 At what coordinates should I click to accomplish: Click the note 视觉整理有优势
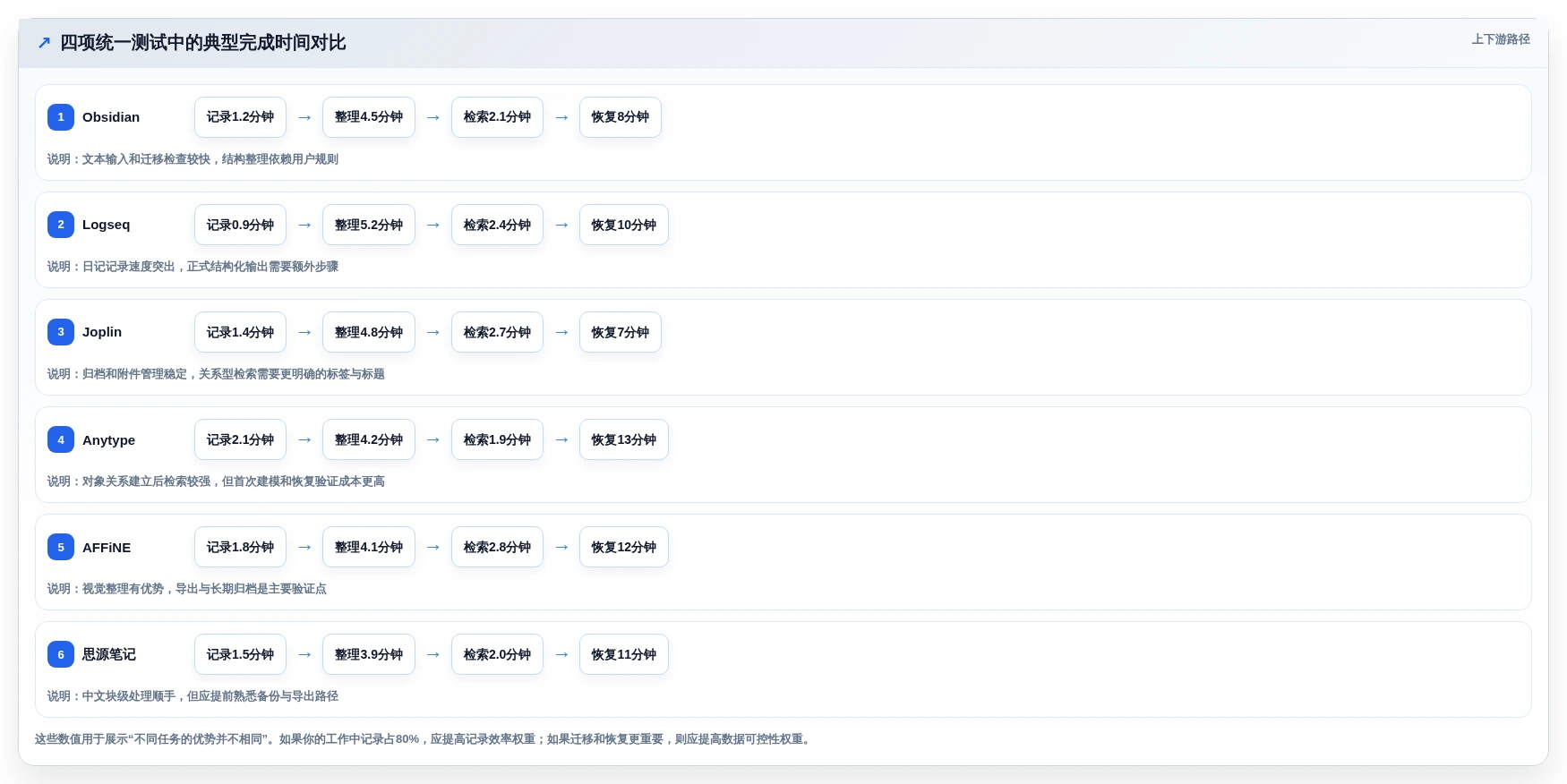point(187,589)
